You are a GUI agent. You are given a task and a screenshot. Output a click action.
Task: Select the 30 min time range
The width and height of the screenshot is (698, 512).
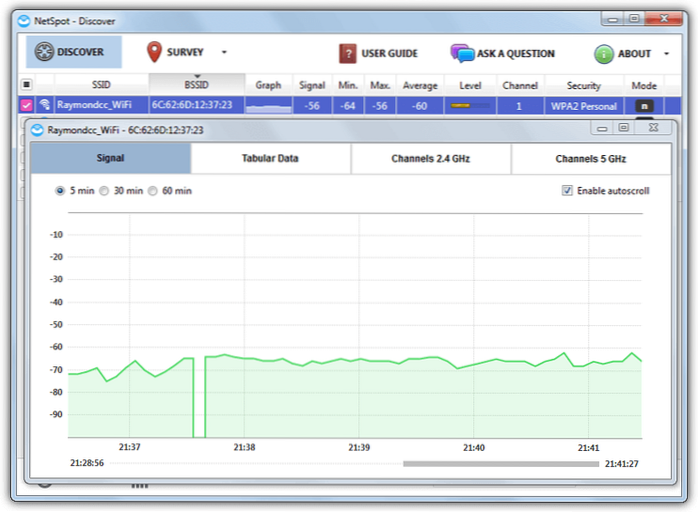coord(105,190)
